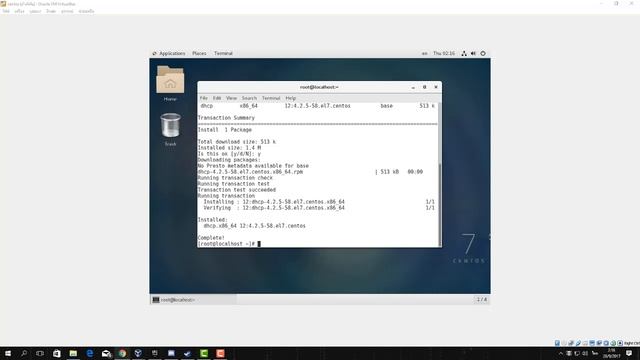Open the Terminal menu in terminal menubar
The width and height of the screenshot is (640, 360).
[x=271, y=98]
